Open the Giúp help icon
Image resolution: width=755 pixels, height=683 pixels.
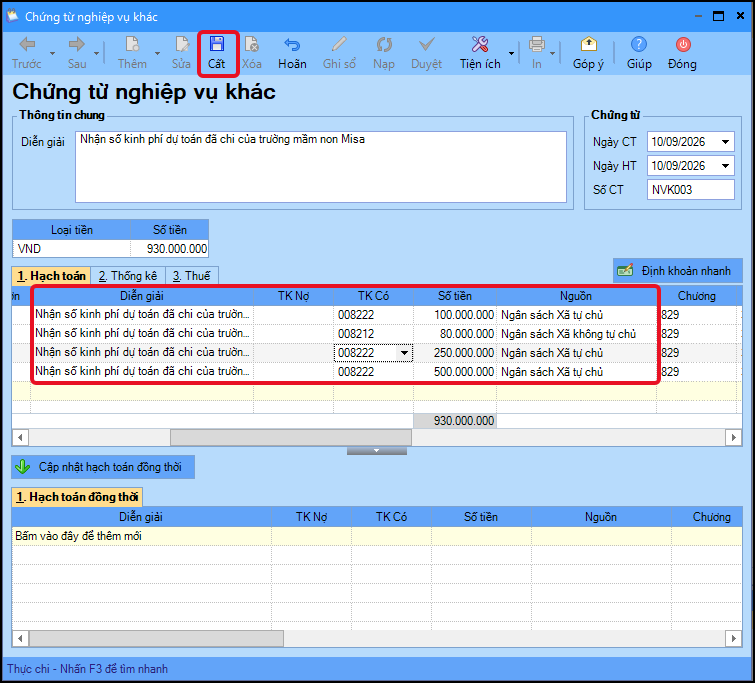tap(638, 44)
